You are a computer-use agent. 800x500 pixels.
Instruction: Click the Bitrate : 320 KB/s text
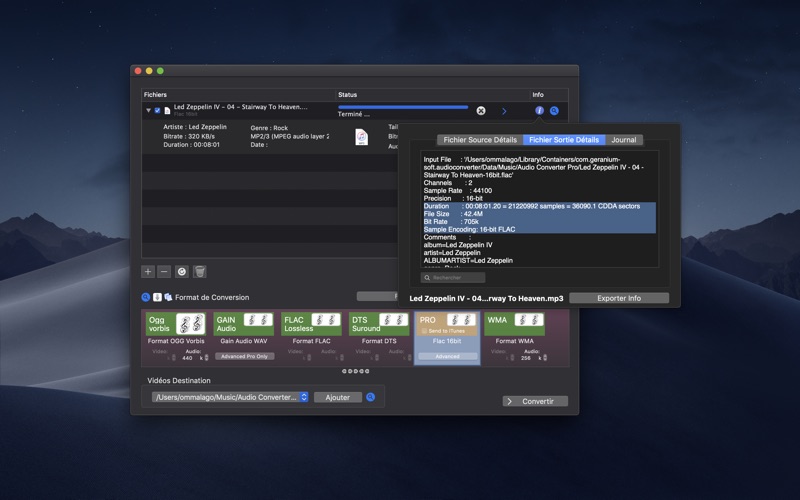189,136
